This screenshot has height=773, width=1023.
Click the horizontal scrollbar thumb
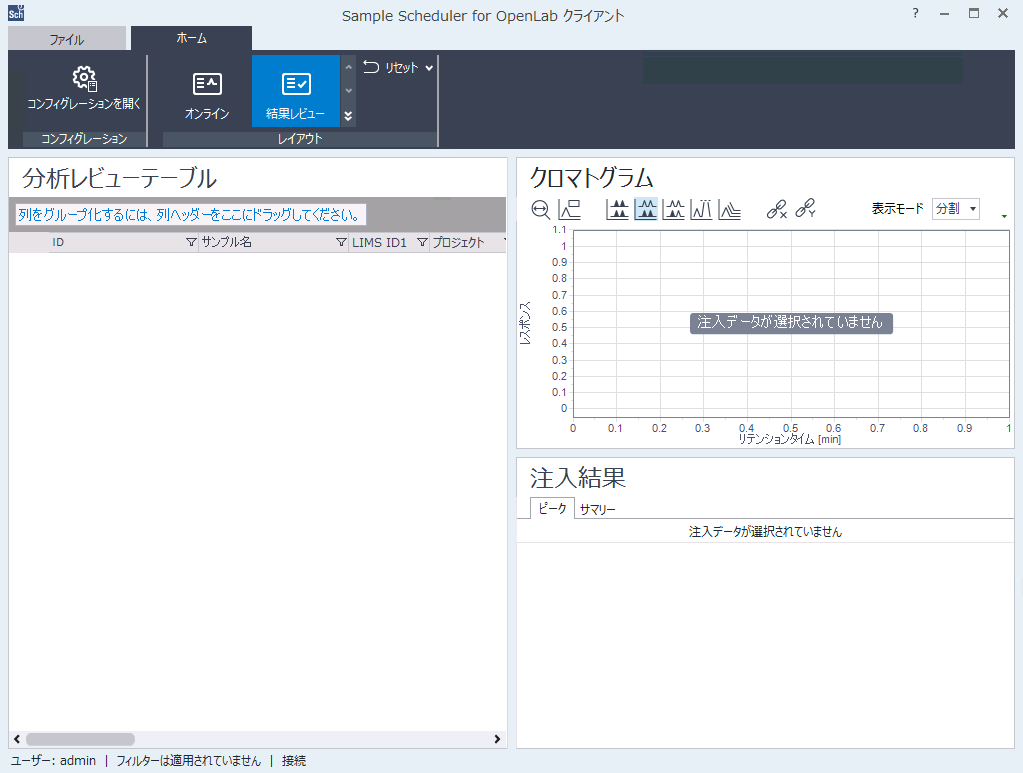(80, 739)
